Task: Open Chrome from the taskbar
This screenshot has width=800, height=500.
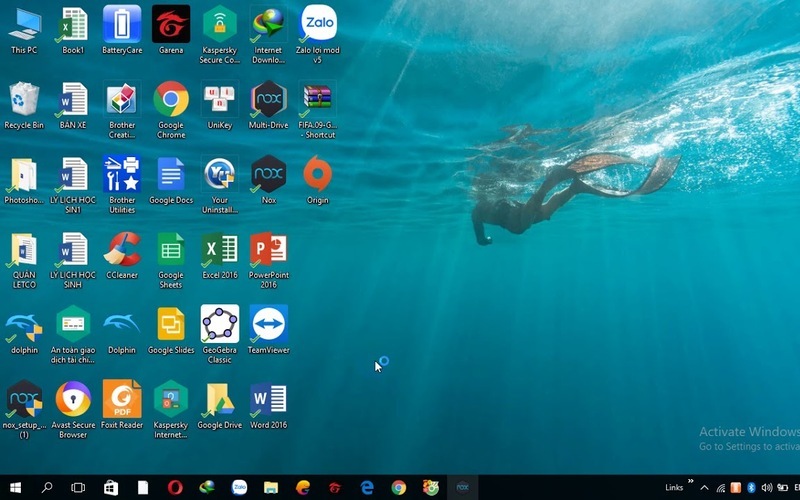Action: point(398,488)
